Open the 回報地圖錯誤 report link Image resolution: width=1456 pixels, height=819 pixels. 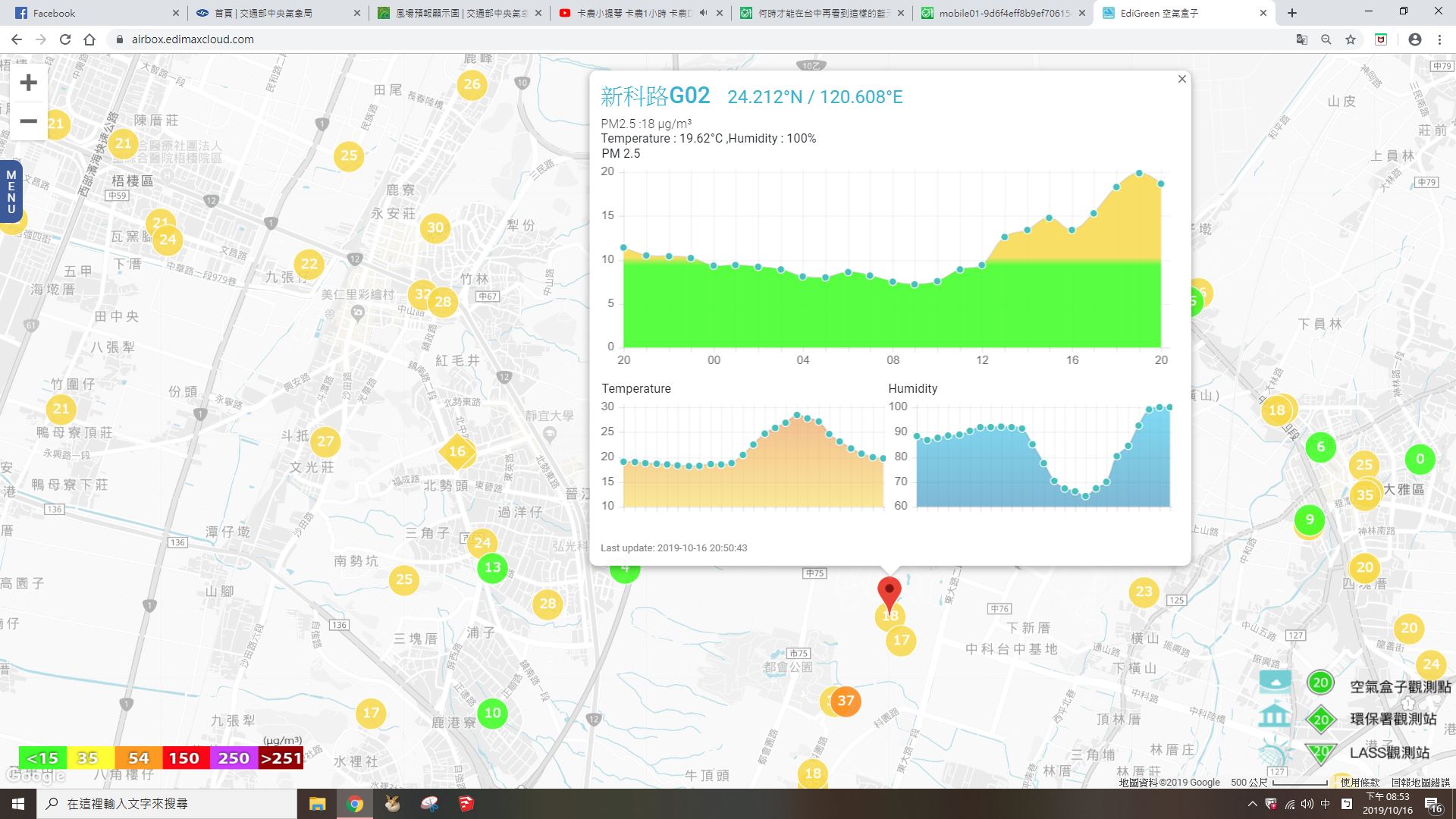pos(1420,782)
